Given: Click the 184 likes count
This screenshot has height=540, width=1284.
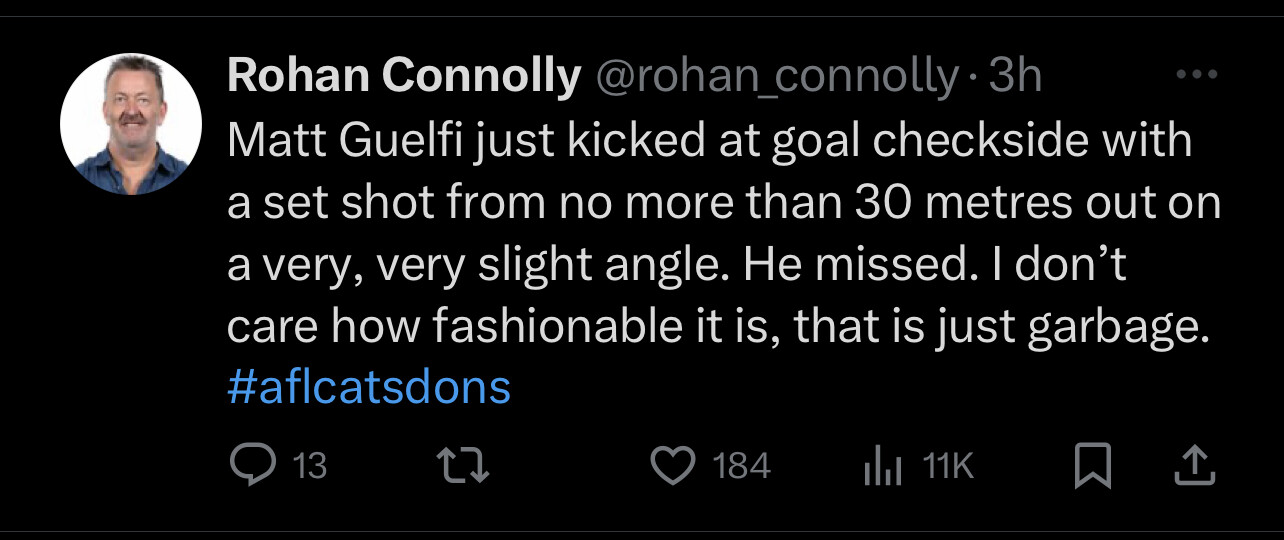Looking at the screenshot, I should click(x=741, y=466).
